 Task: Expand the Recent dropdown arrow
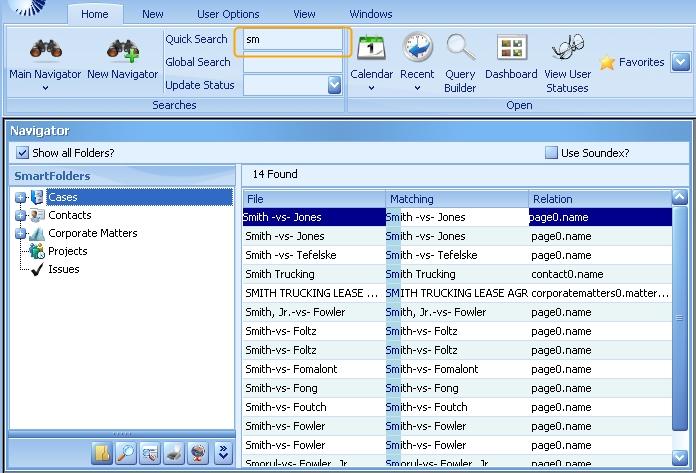coord(417,88)
